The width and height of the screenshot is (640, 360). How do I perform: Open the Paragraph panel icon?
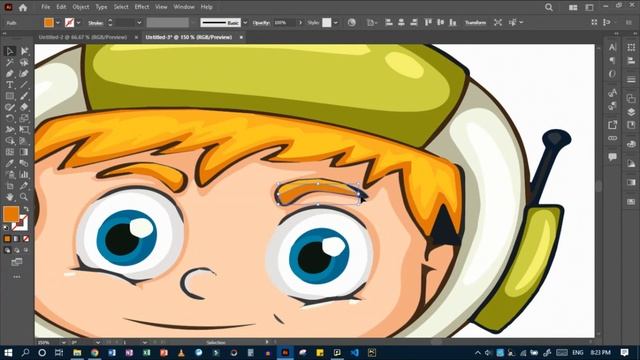coord(612,60)
